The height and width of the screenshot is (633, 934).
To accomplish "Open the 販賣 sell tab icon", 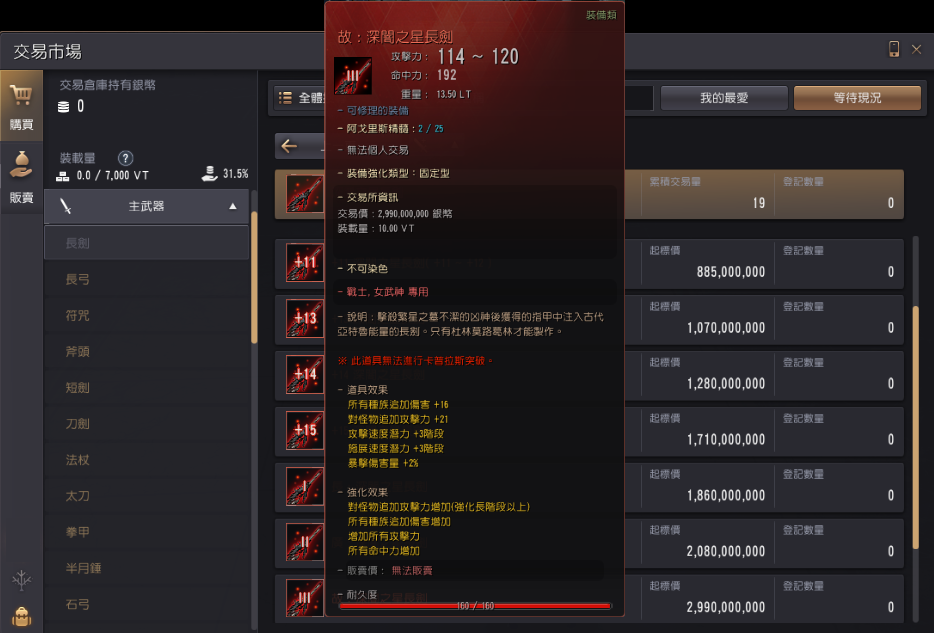I will pos(21,177).
